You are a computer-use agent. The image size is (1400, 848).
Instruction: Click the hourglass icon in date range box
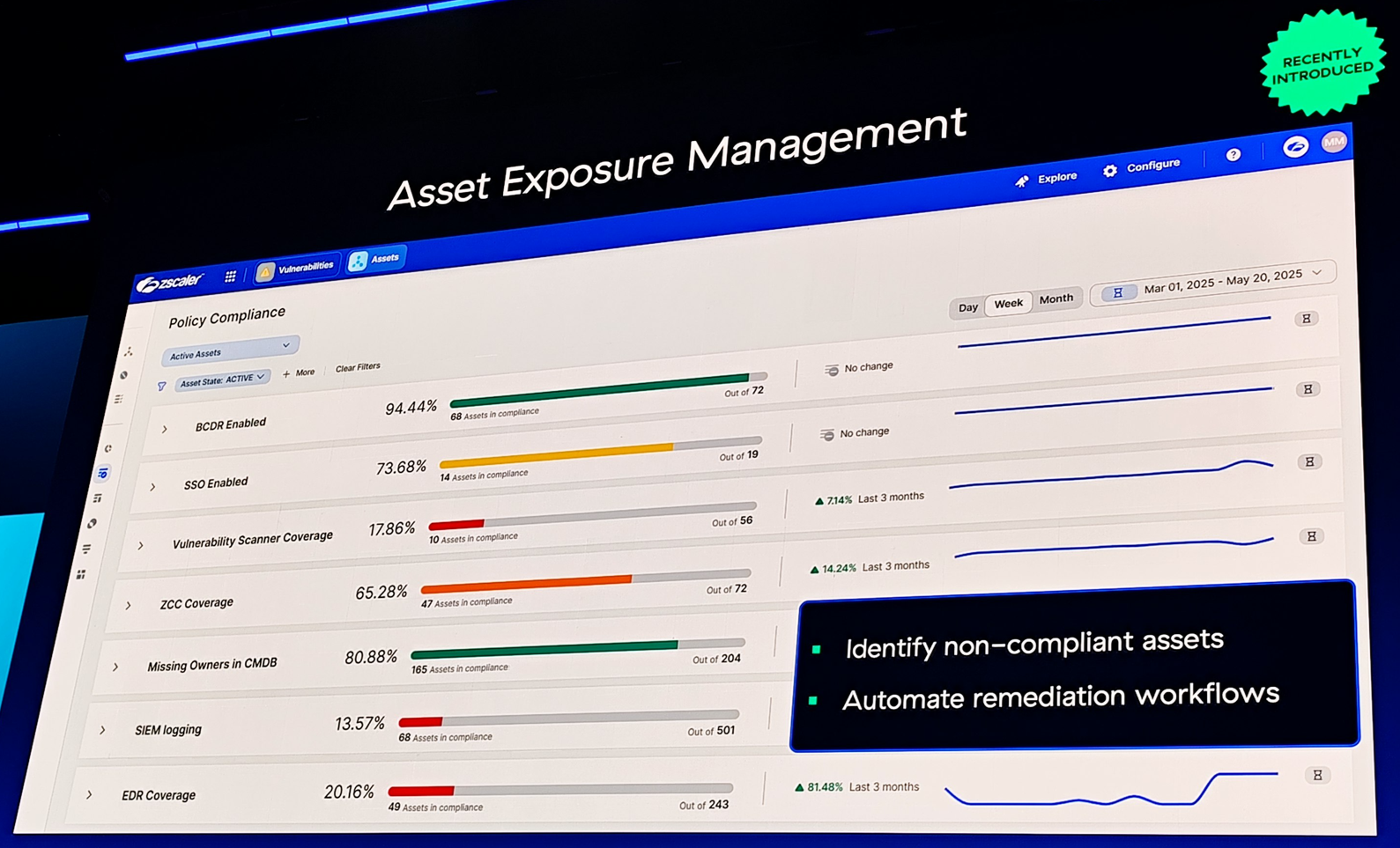coord(1117,292)
